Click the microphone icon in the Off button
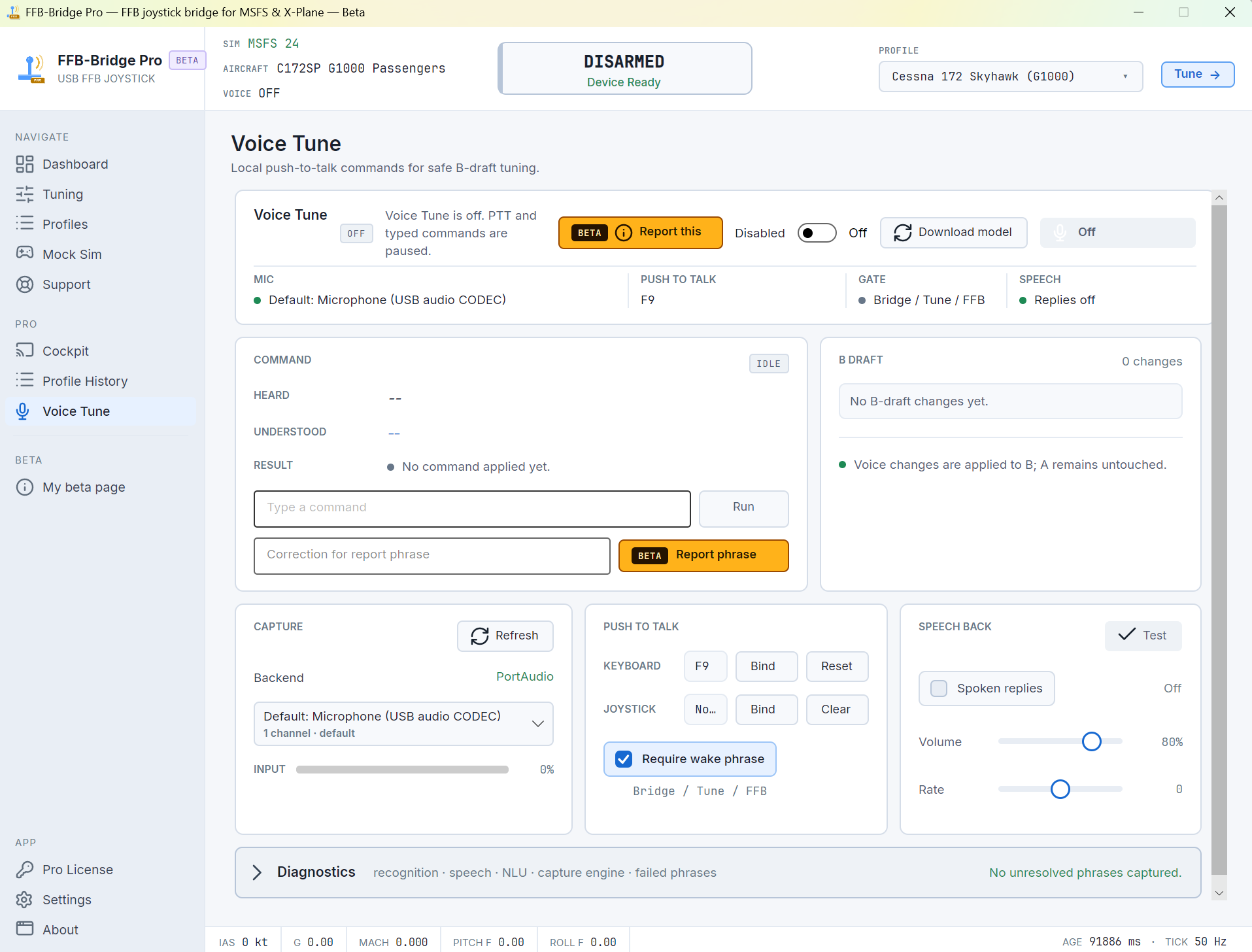The width and height of the screenshot is (1252, 952). pyautogui.click(x=1060, y=233)
